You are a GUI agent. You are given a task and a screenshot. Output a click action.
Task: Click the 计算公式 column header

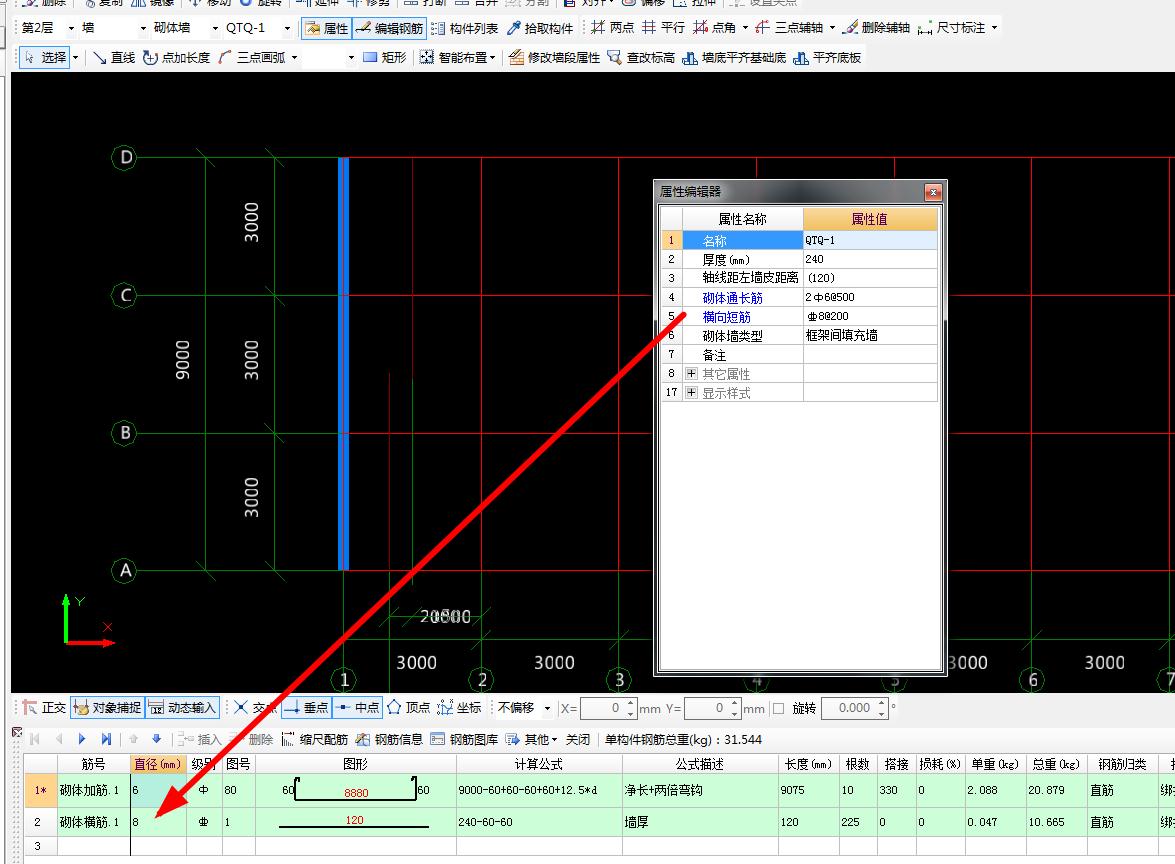539,764
